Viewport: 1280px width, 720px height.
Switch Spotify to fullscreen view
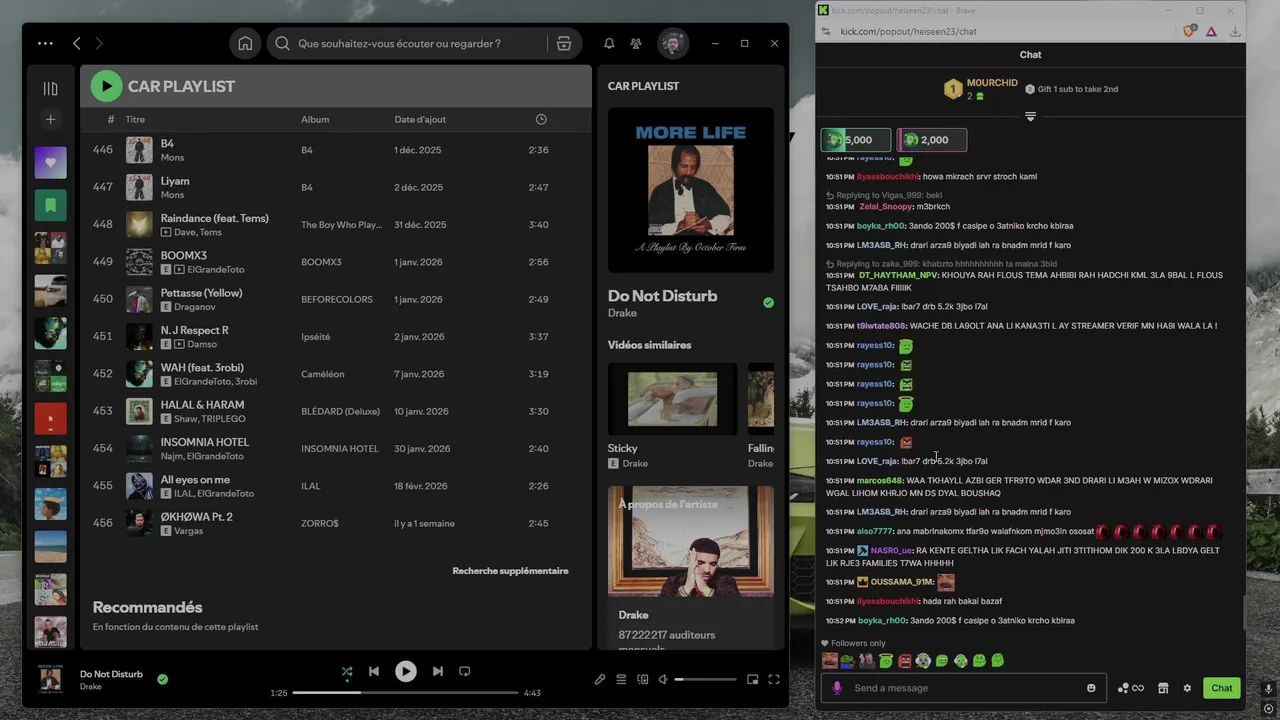tap(774, 680)
